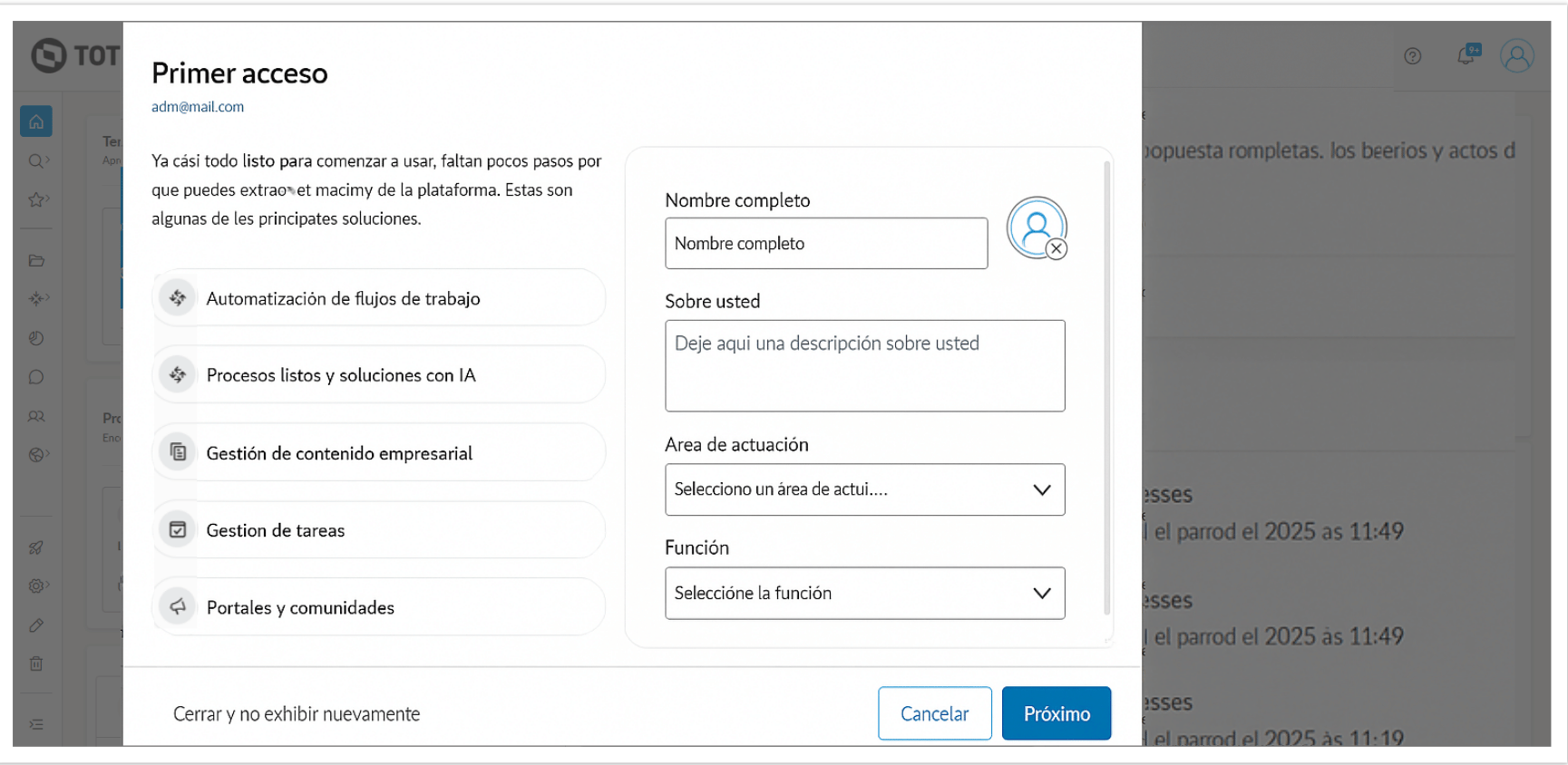Click Cerrar y no exhibir nuevamente
This screenshot has height=765, width=1568.
(297, 714)
